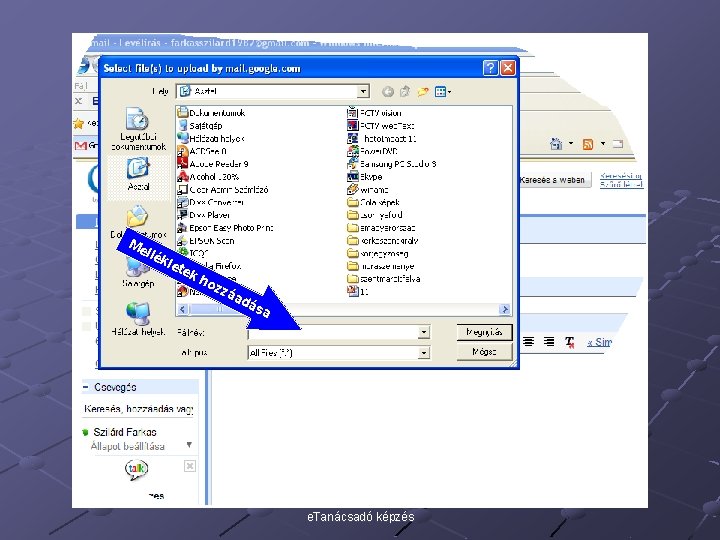Screen dimensions: 720x540
Task: Select the Divx Converter shortcut
Action: coord(211,202)
